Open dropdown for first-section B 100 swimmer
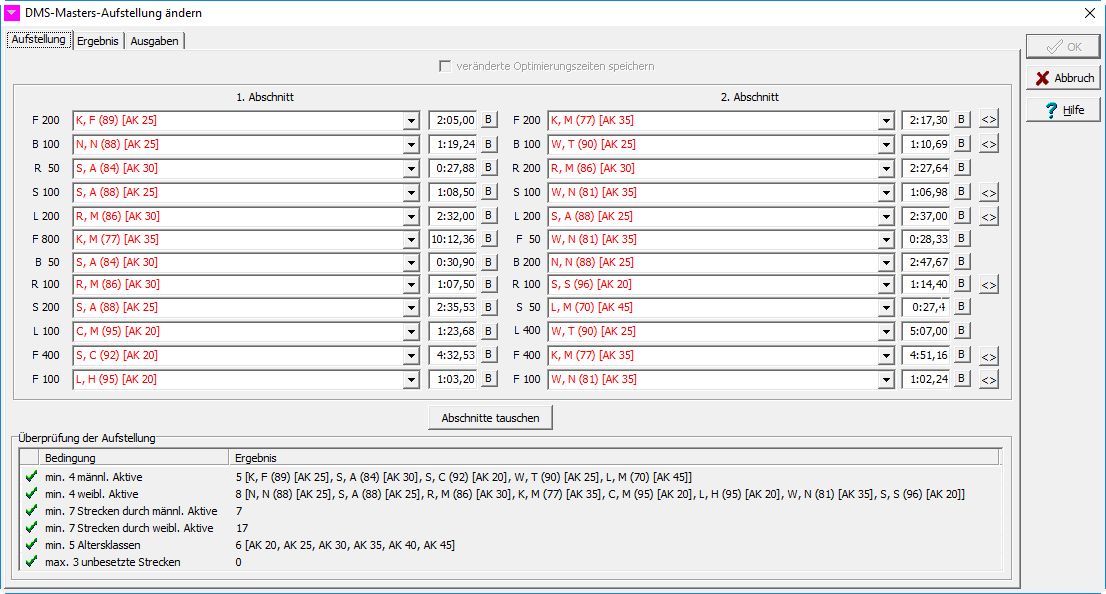 coord(411,144)
